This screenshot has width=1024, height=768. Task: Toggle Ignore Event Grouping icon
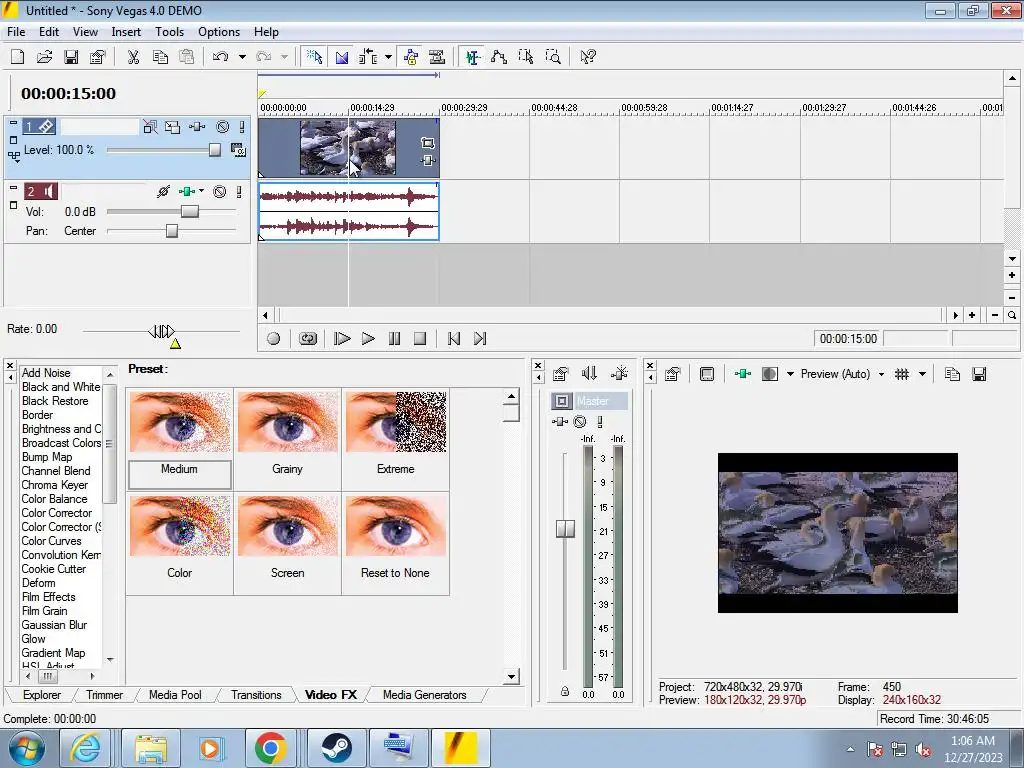(x=437, y=57)
